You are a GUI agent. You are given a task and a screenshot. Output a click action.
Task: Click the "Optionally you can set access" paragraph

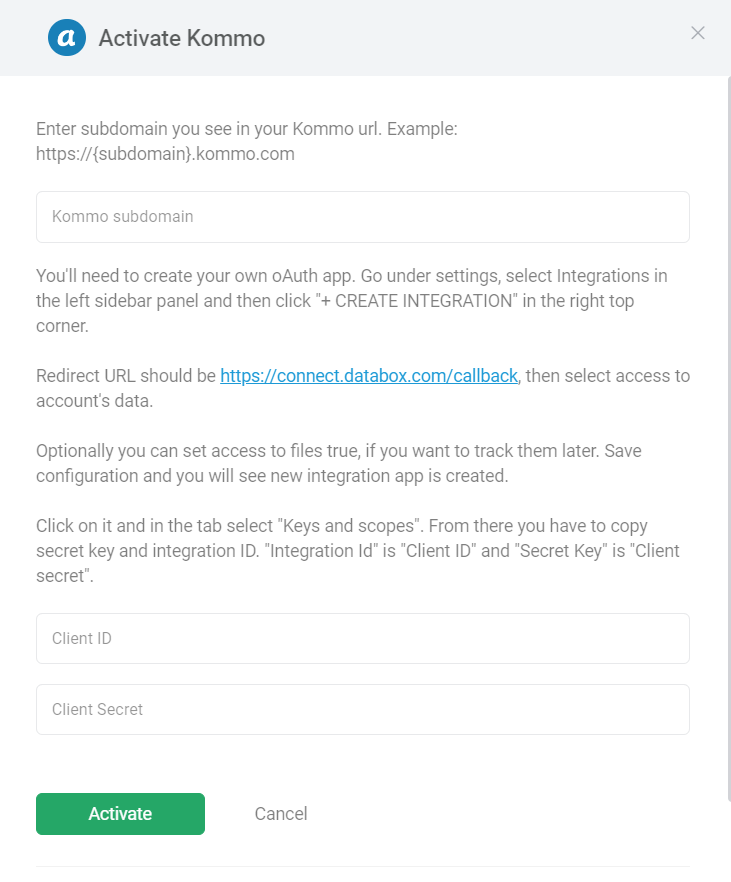339,463
